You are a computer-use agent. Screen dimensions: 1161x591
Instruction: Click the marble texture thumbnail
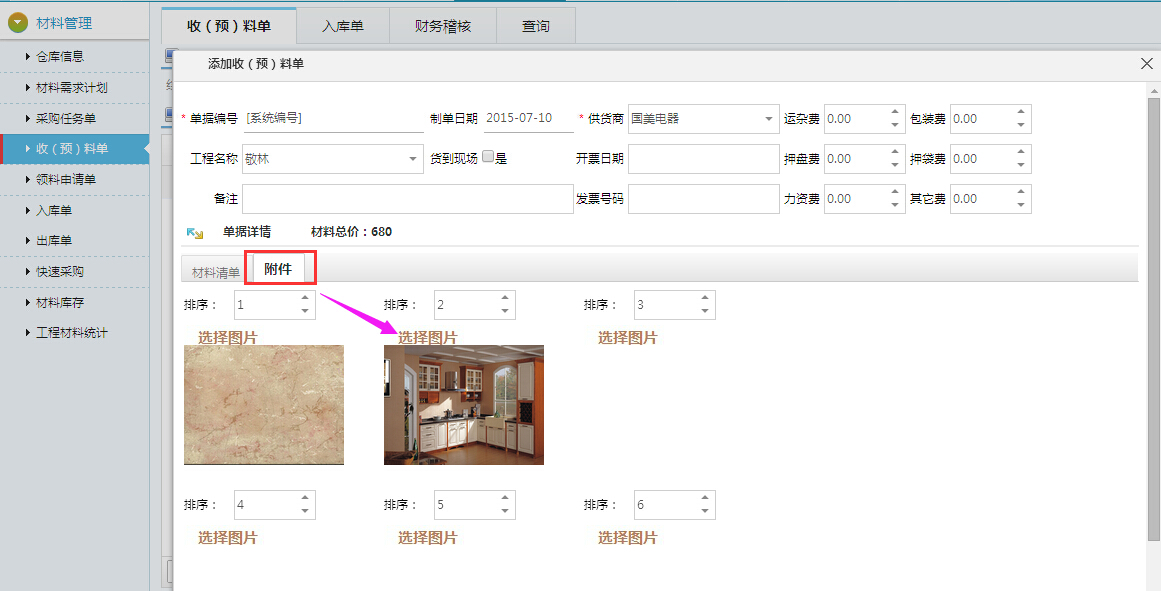point(263,404)
